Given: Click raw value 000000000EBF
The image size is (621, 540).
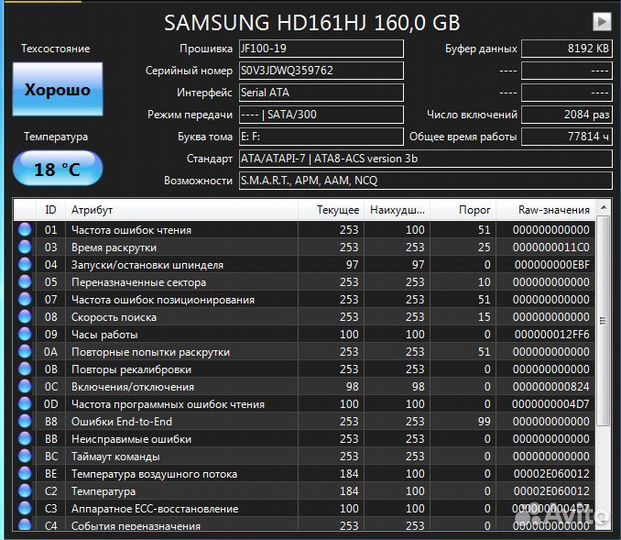Looking at the screenshot, I should tap(552, 265).
